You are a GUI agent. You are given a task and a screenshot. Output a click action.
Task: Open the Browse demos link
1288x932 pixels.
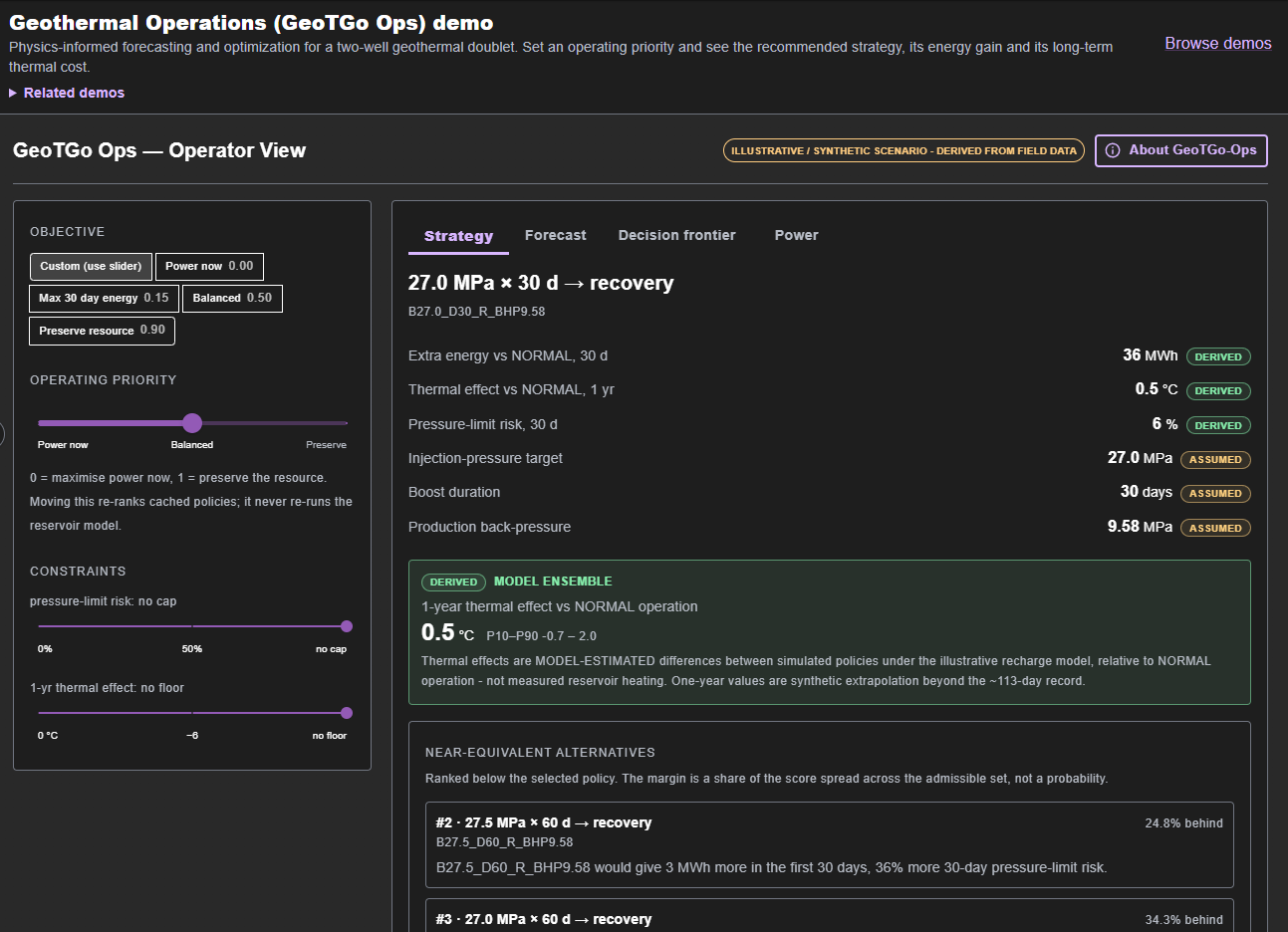pyautogui.click(x=1218, y=43)
